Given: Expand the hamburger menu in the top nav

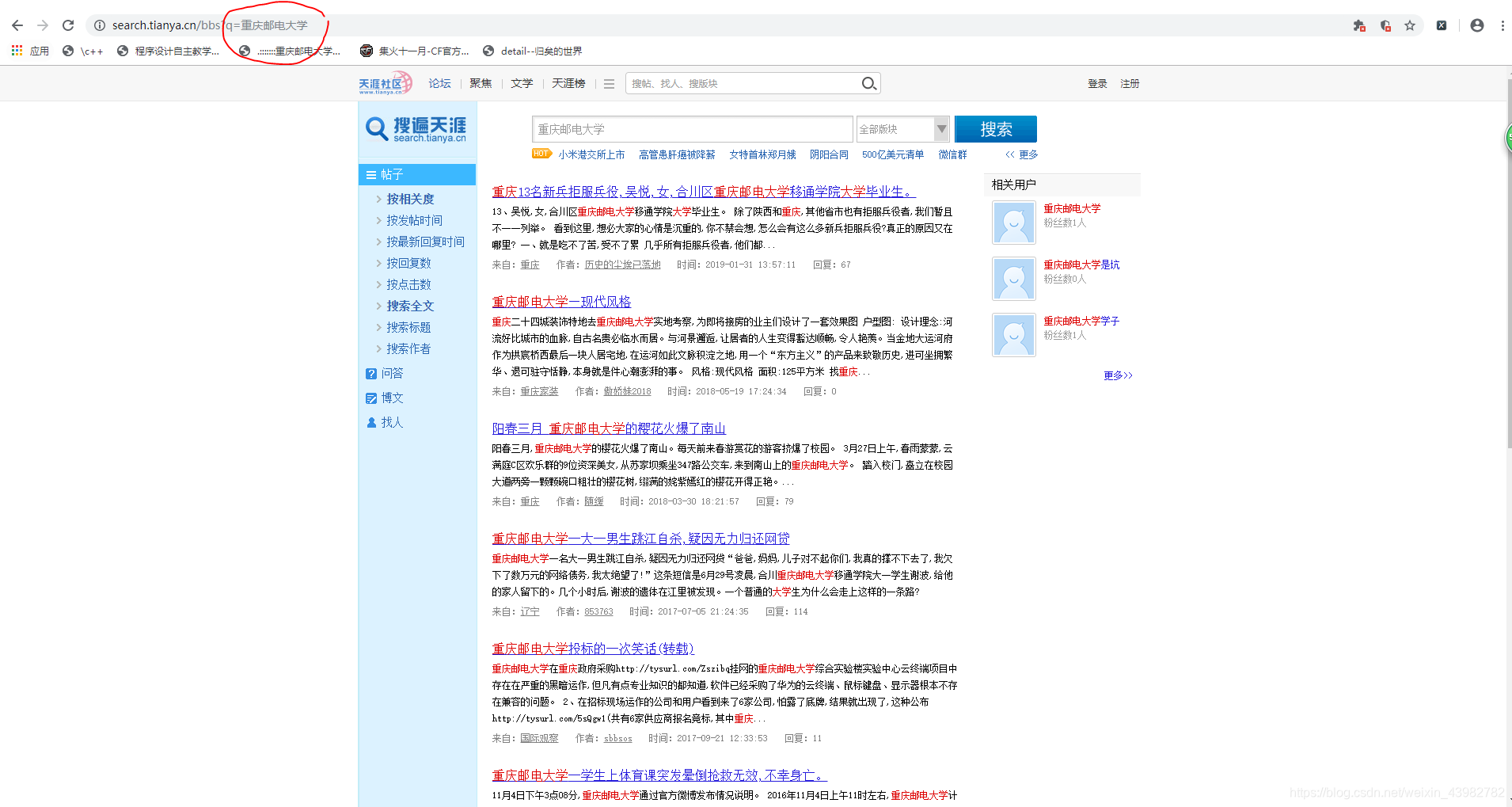Looking at the screenshot, I should [x=609, y=83].
